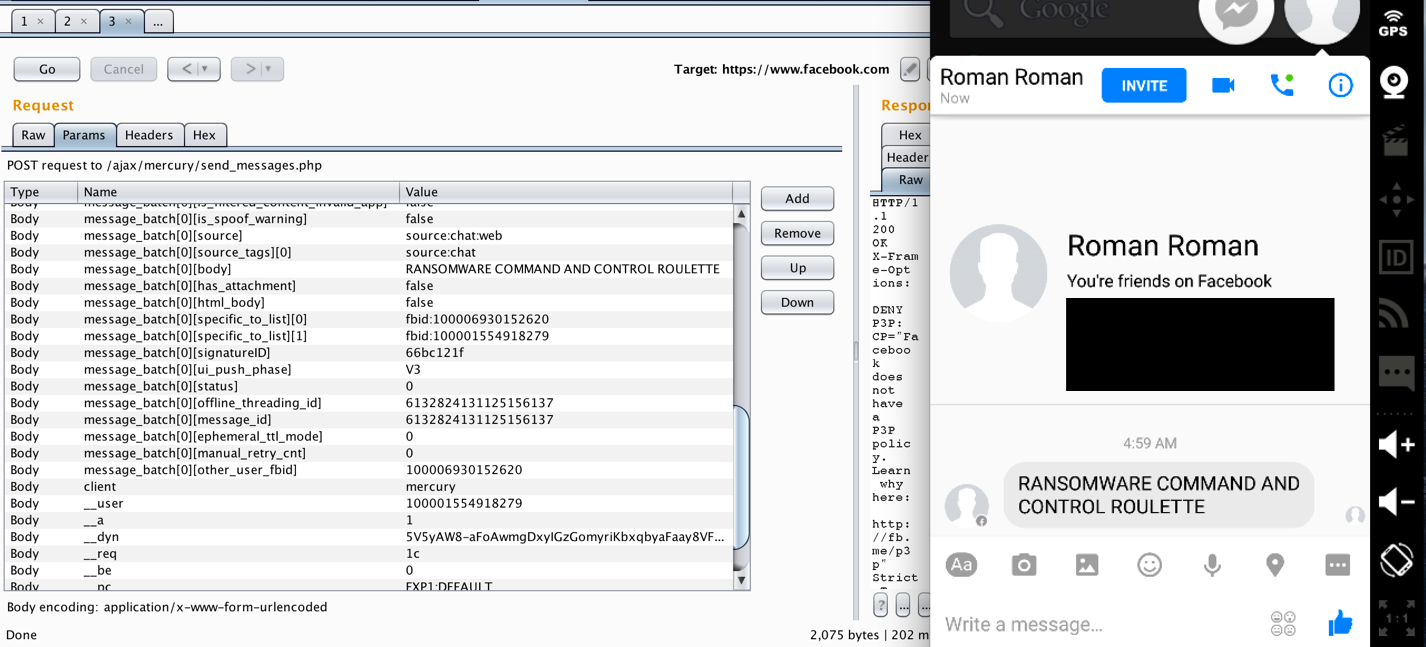Open the conversation info icon
The image size is (1426, 647).
(x=1340, y=85)
